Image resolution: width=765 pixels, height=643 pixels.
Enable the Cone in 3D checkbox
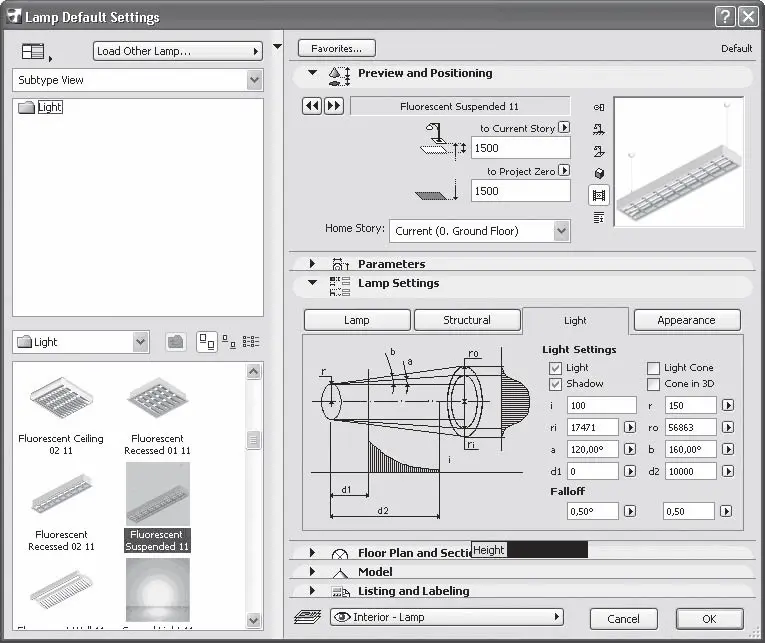[x=653, y=384]
